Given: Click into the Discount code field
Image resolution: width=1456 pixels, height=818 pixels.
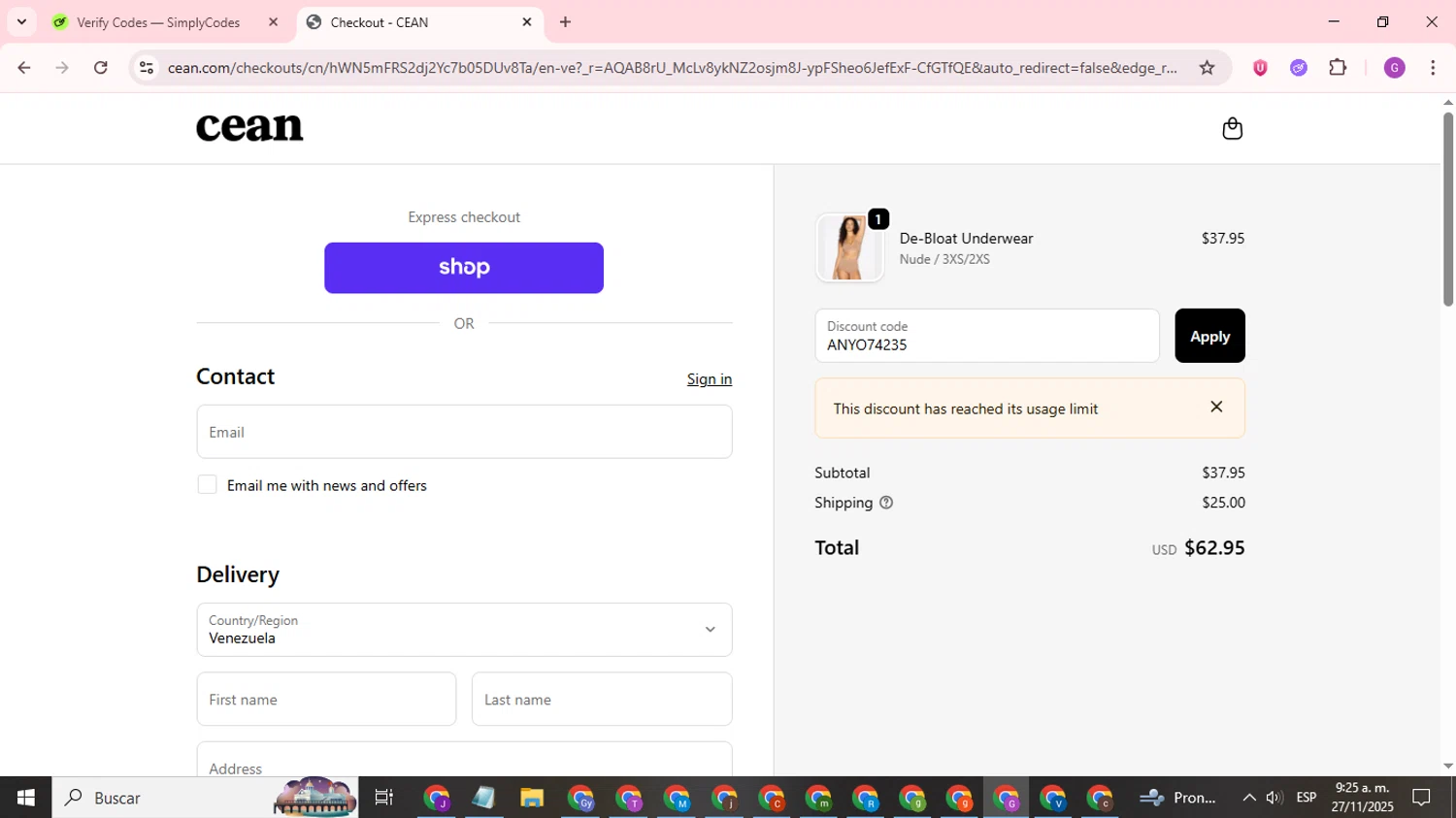Looking at the screenshot, I should point(987,336).
